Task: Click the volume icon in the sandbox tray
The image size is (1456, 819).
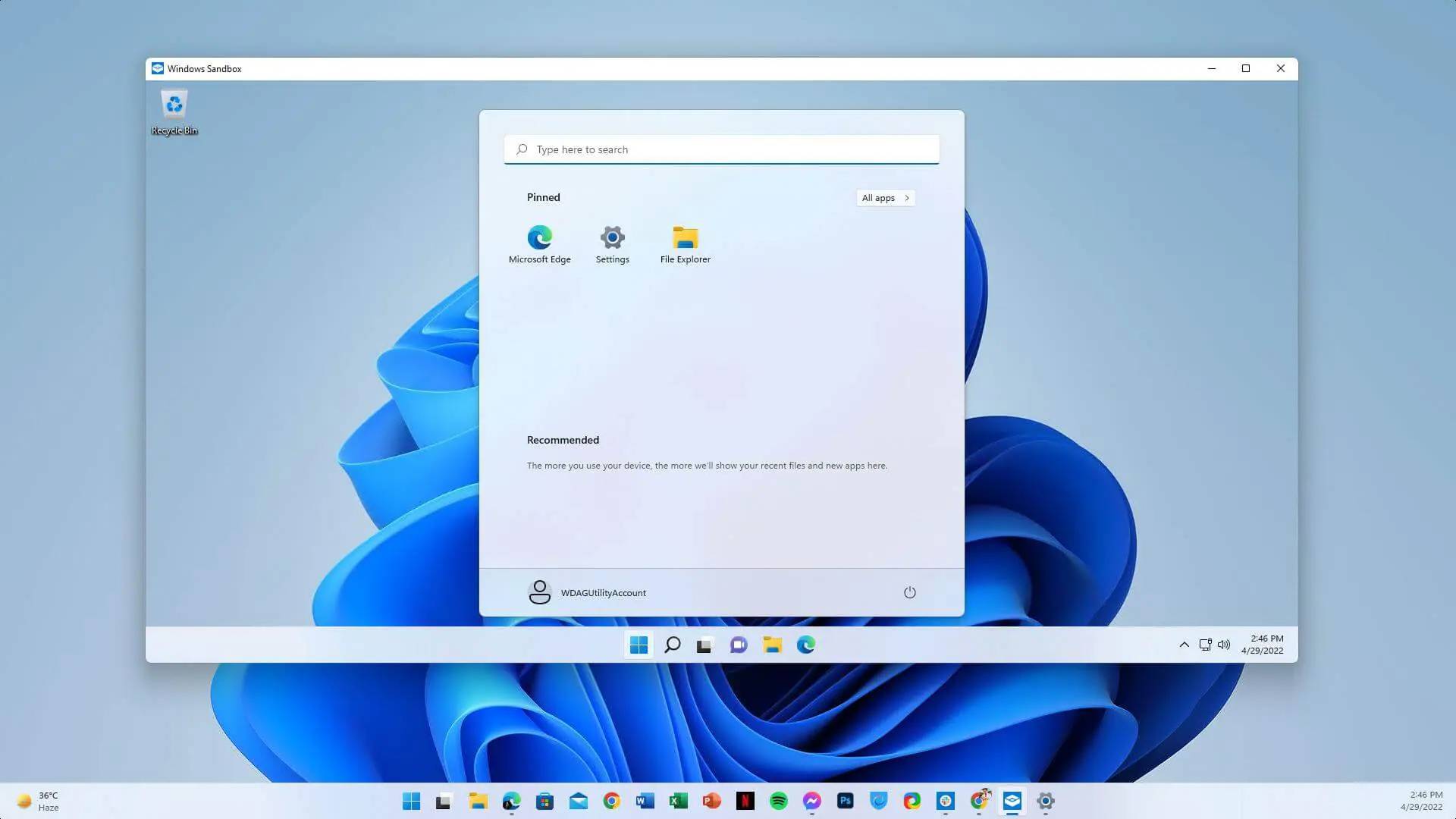Action: point(1224,645)
